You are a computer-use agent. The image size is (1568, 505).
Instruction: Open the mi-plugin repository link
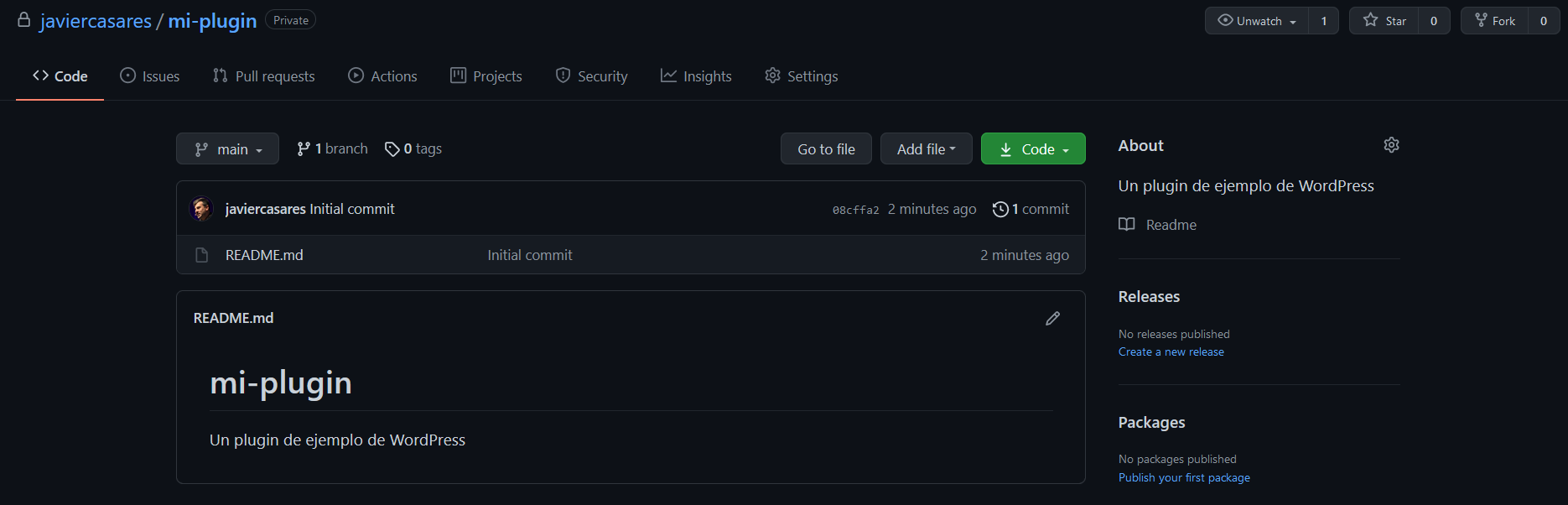click(212, 21)
